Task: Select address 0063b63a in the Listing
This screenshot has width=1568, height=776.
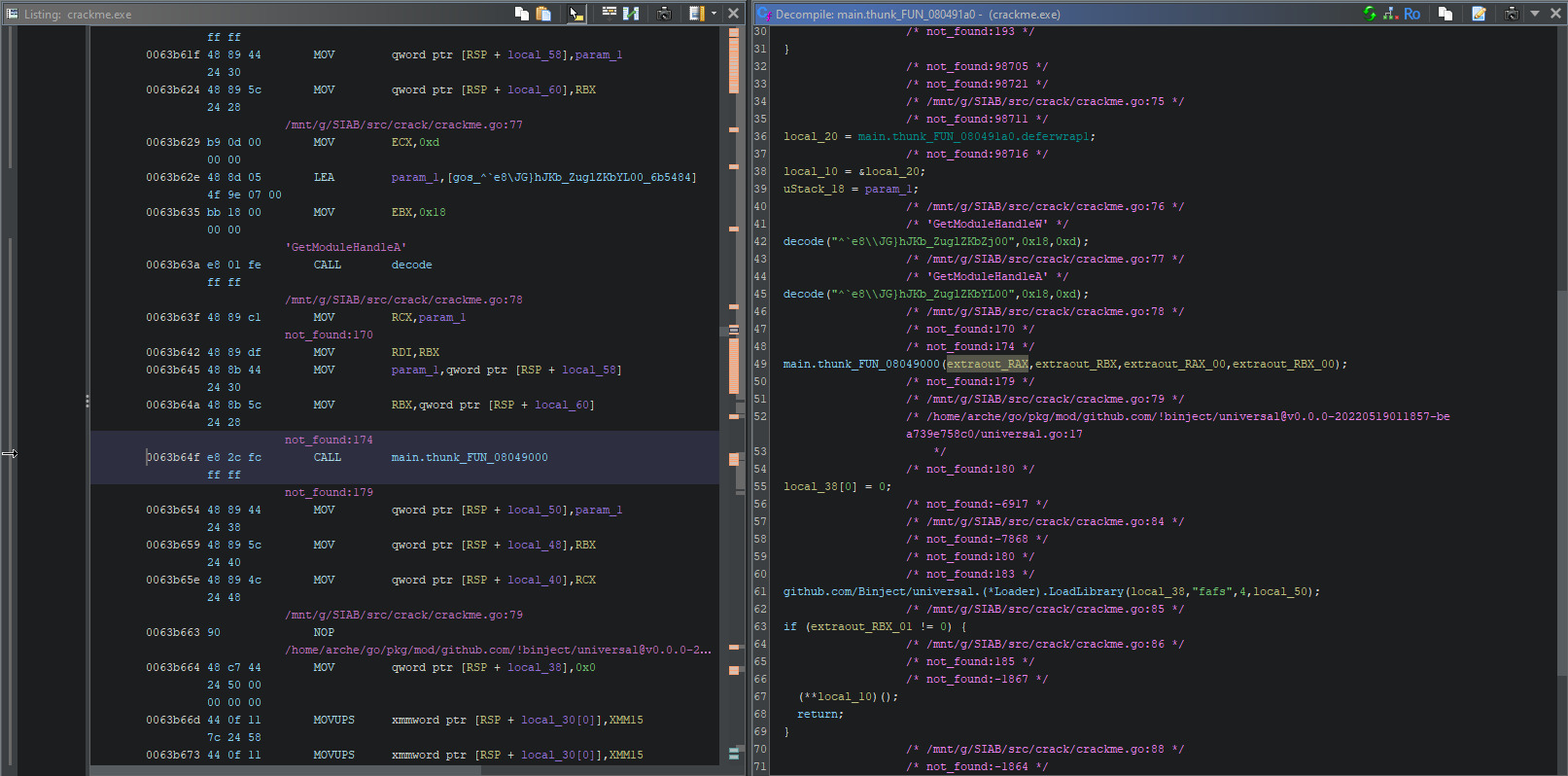Action: (x=173, y=265)
